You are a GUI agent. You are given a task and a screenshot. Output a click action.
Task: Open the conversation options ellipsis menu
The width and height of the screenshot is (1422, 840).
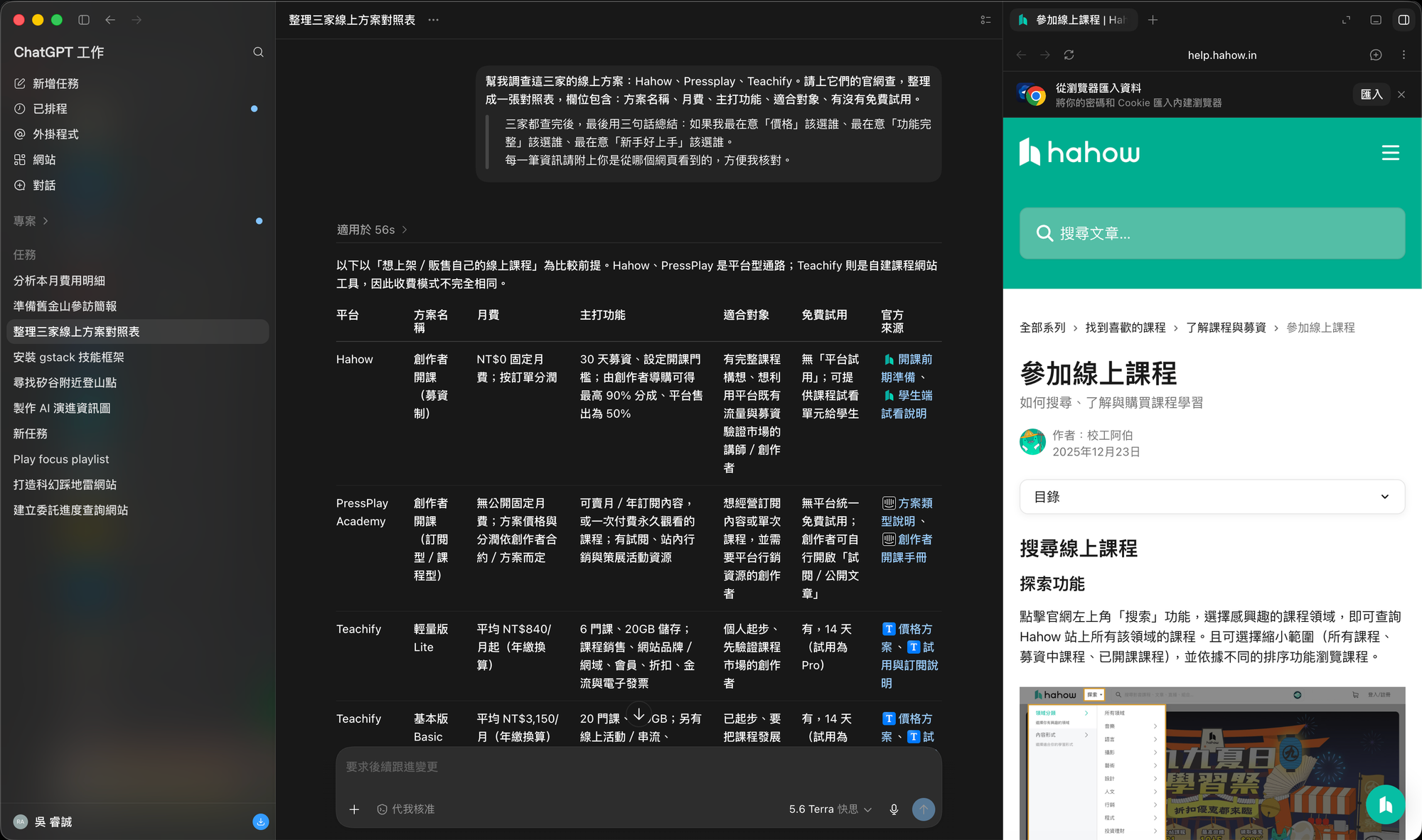click(433, 20)
